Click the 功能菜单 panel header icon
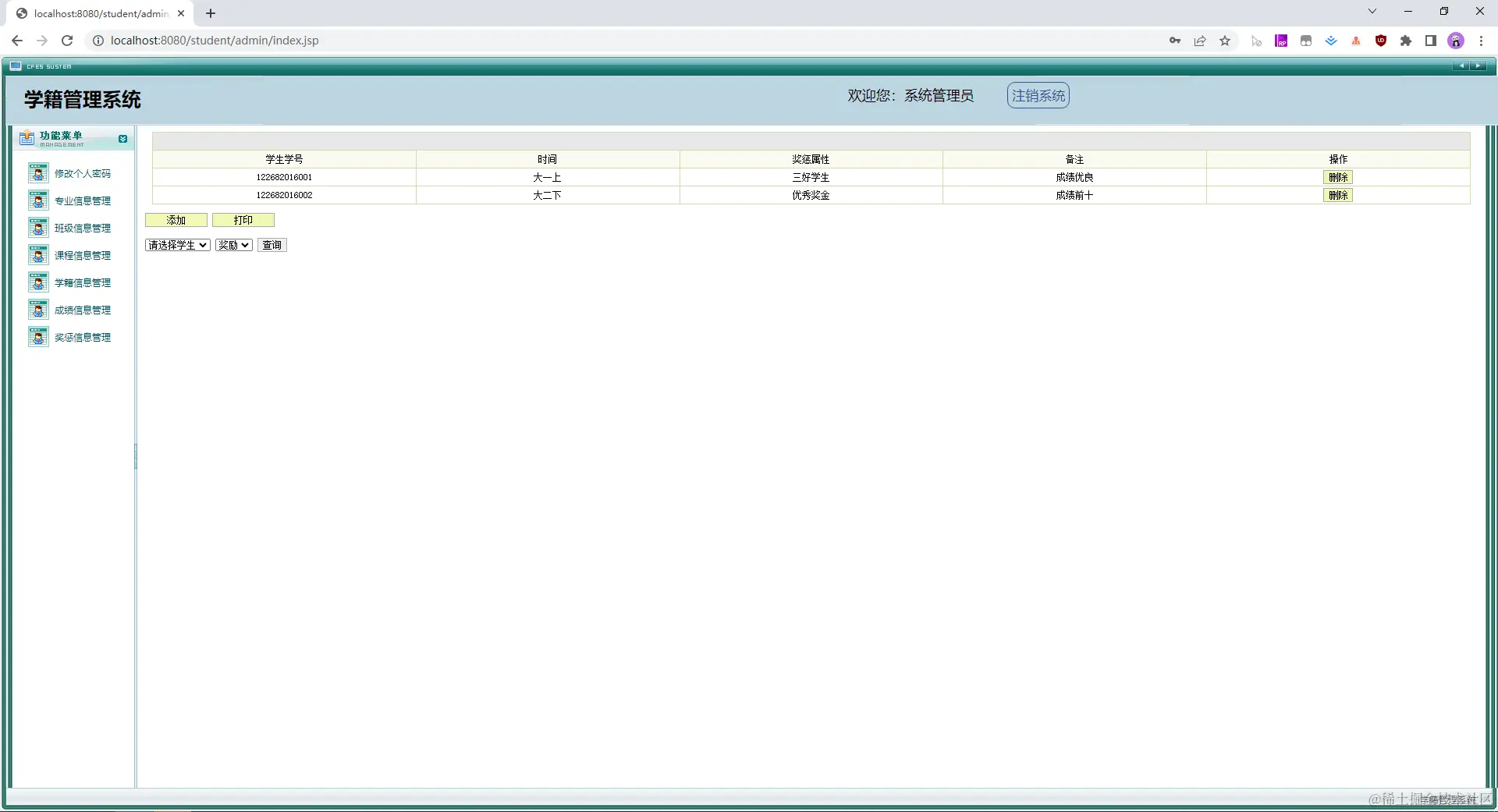The height and width of the screenshot is (812, 1498). click(27, 138)
